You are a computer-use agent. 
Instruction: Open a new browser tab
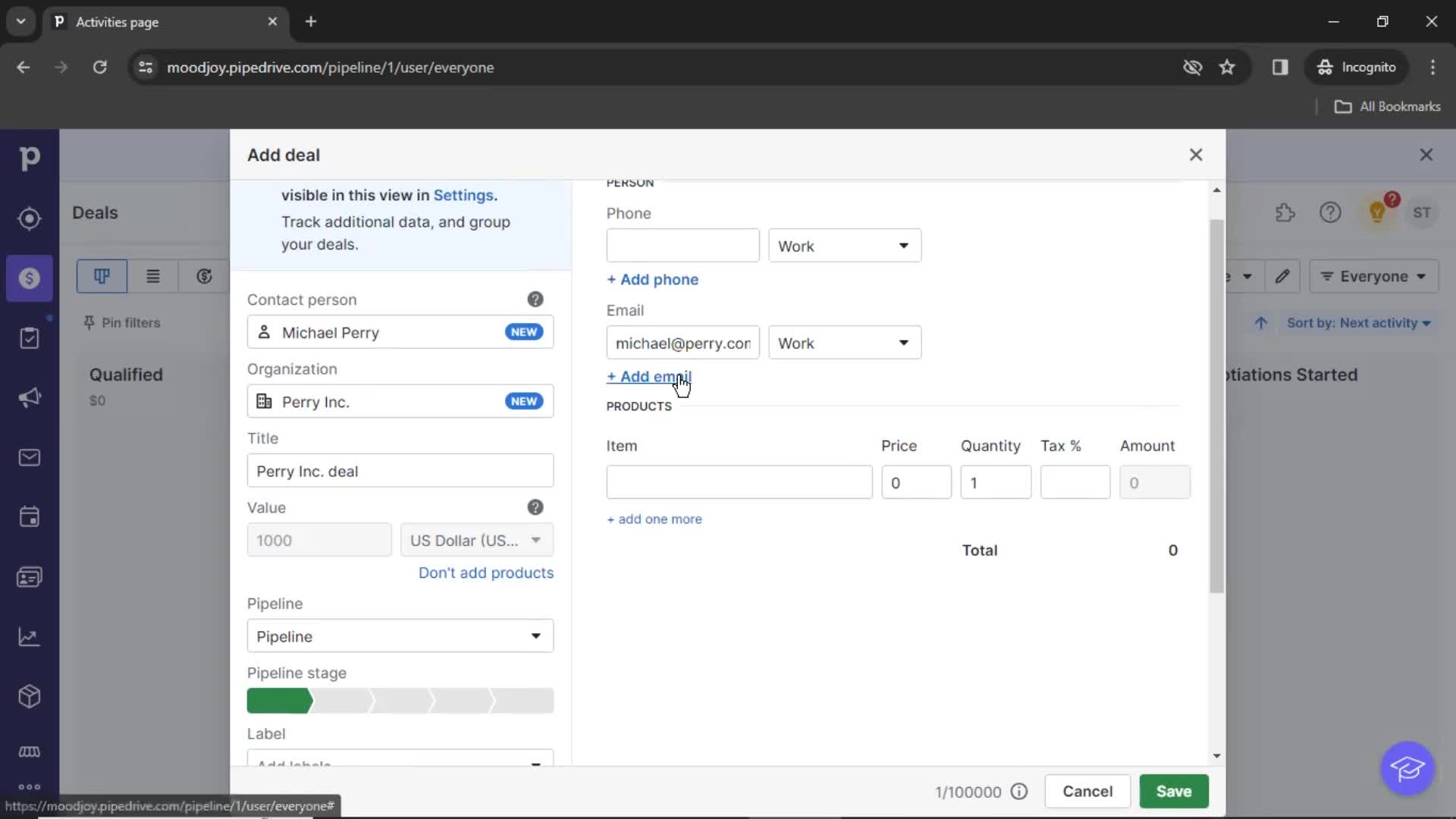click(311, 21)
